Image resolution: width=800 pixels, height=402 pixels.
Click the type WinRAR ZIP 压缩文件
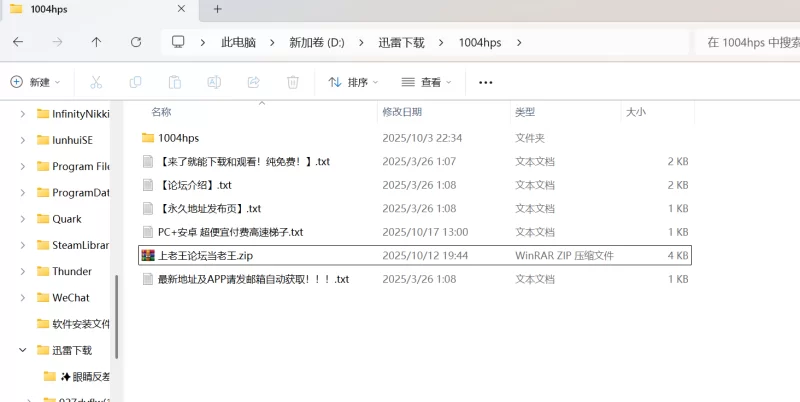[564, 256]
